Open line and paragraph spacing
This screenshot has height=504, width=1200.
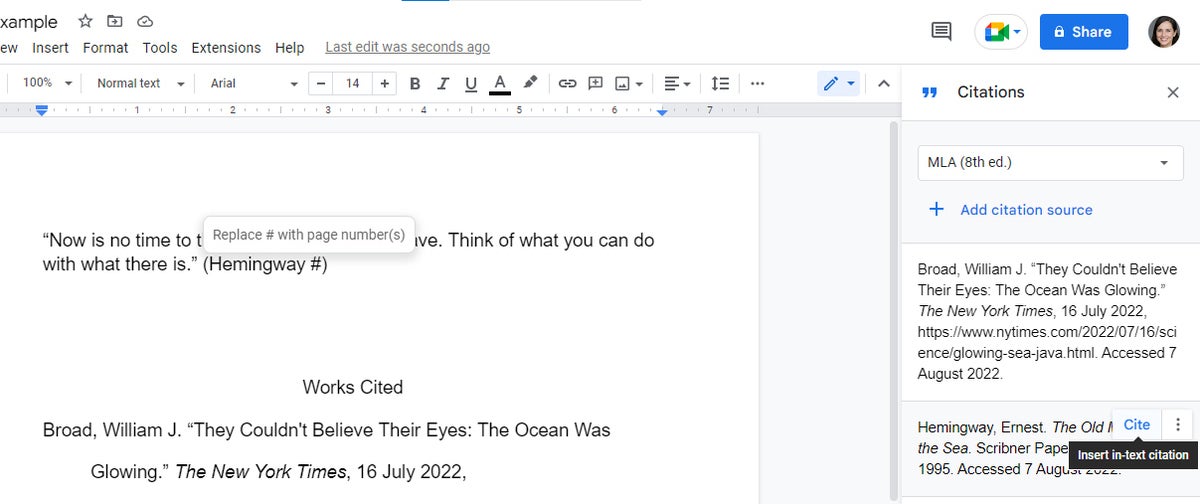(720, 84)
